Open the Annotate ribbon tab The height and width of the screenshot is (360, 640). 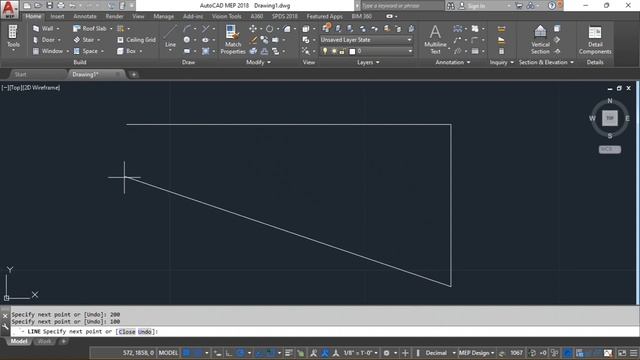coord(84,16)
